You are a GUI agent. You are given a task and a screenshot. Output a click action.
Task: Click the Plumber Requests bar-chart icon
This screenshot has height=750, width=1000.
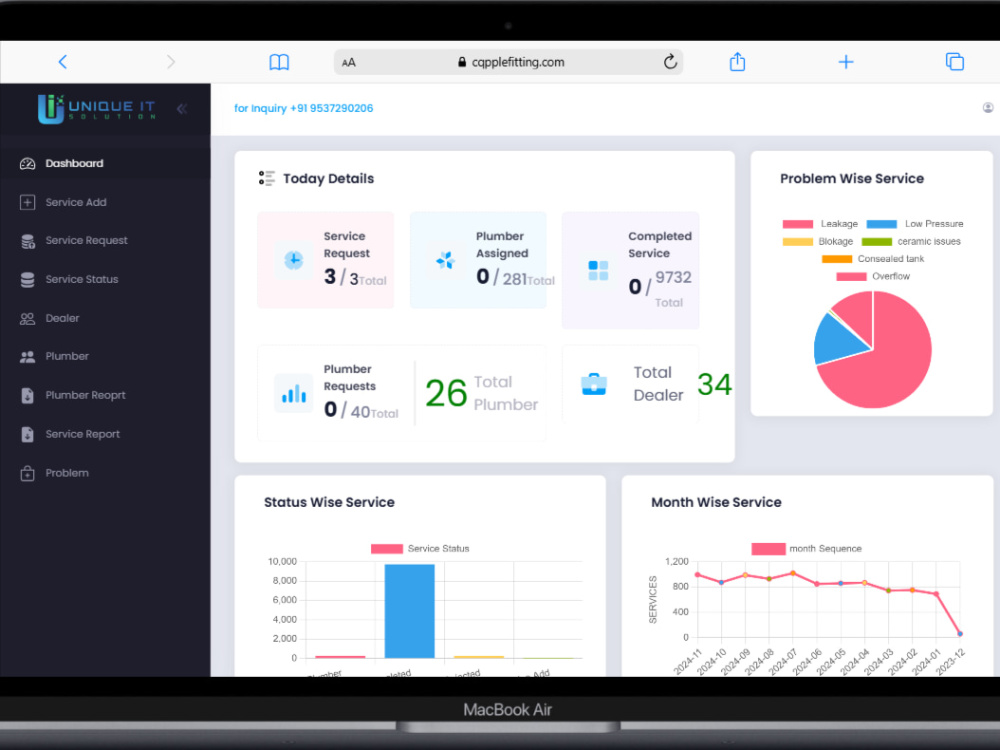[293, 393]
